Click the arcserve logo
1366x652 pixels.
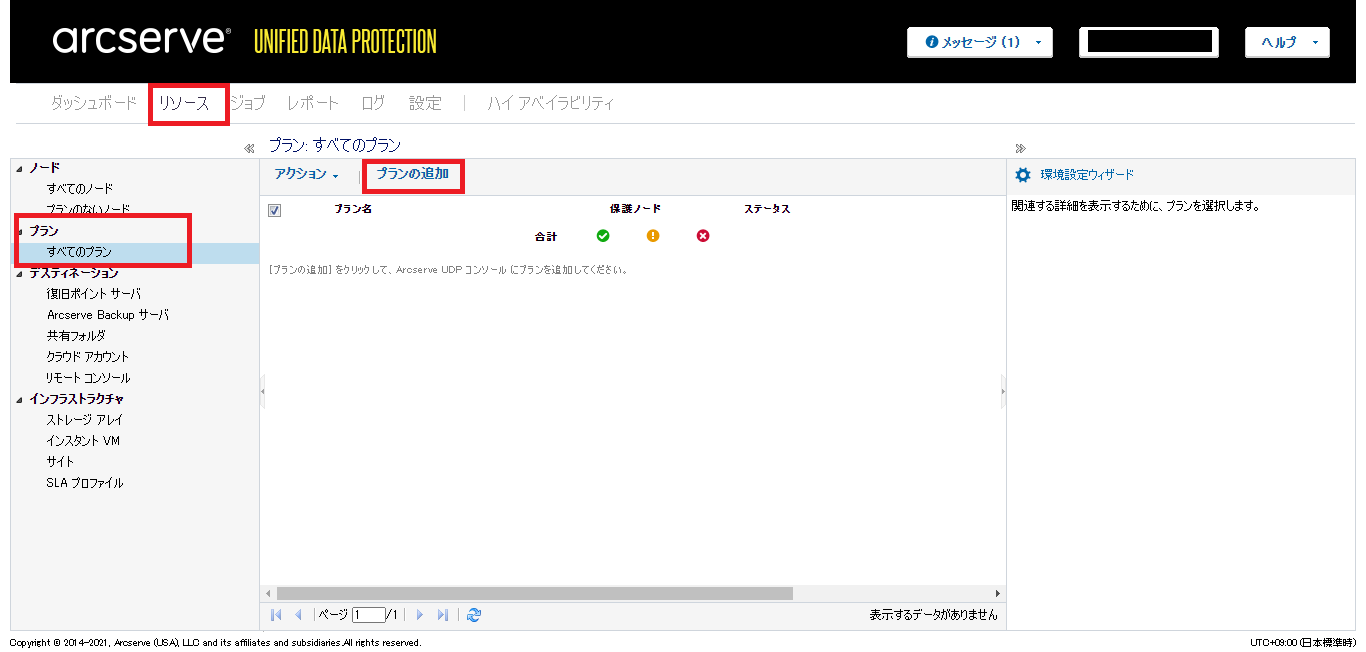click(x=142, y=40)
